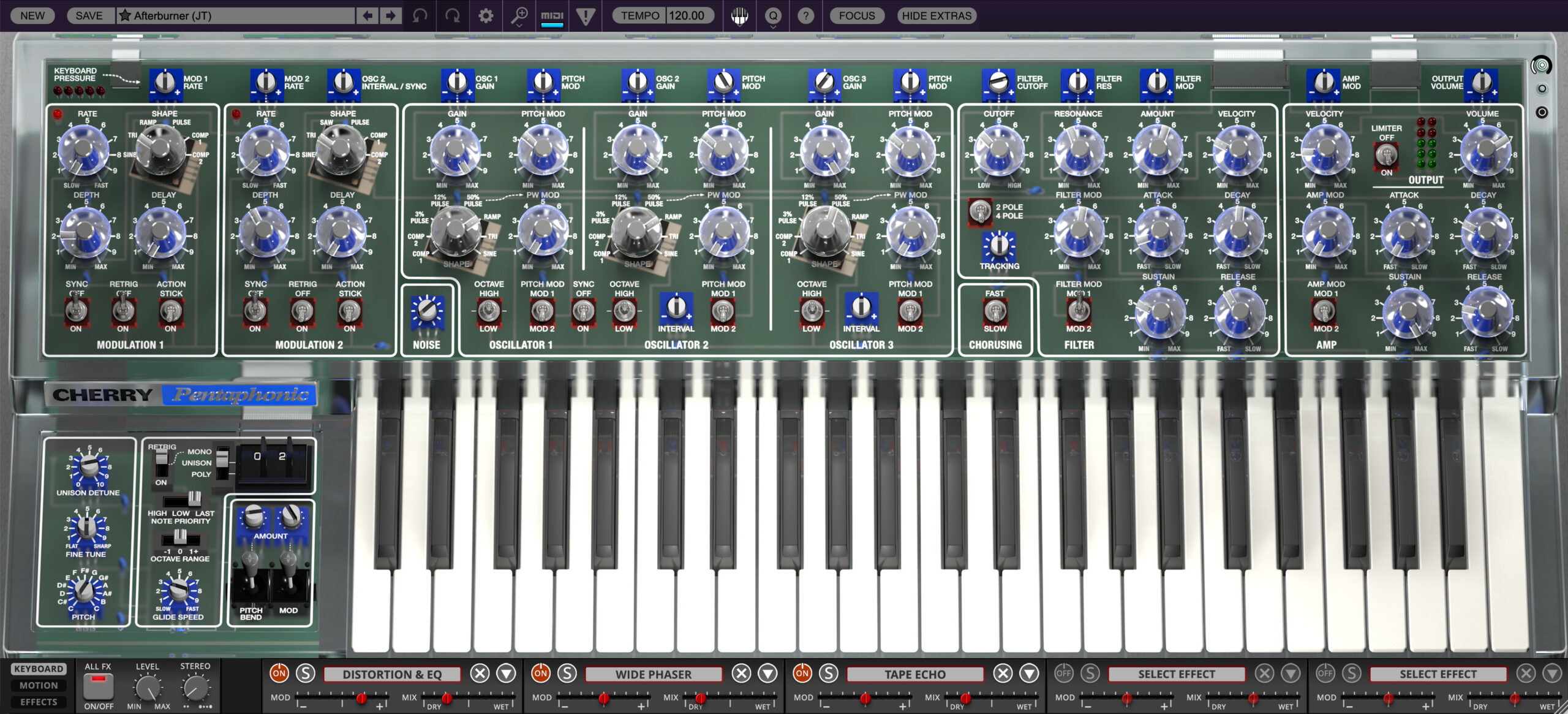Viewport: 1568px width, 714px height.
Task: Open the settings gear icon
Action: [x=486, y=15]
